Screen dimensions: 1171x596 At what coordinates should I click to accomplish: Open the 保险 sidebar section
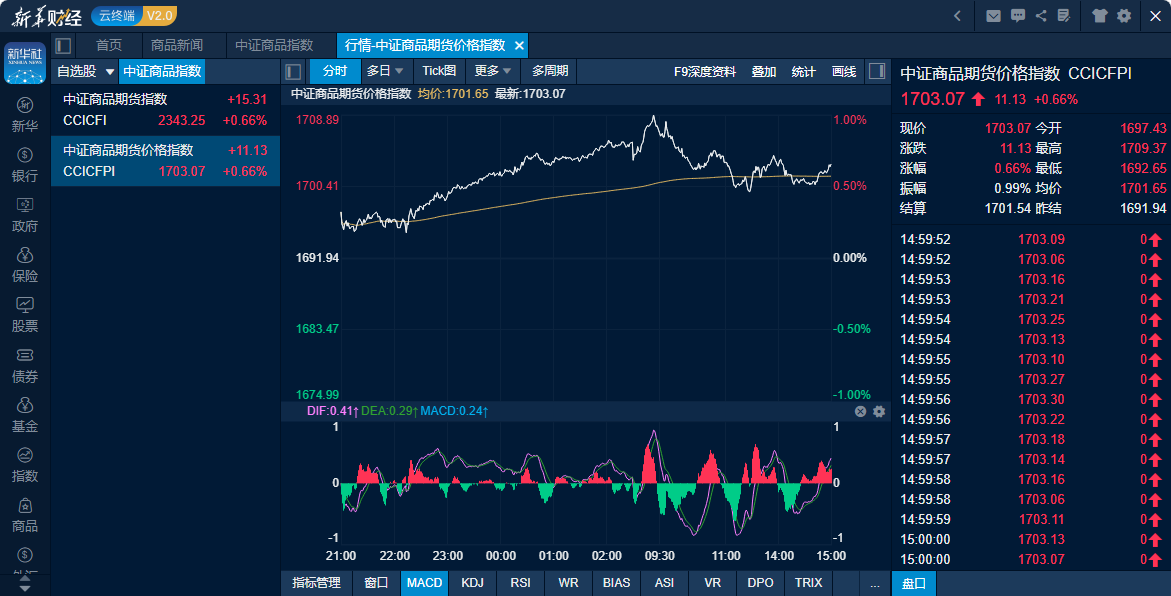click(25, 265)
